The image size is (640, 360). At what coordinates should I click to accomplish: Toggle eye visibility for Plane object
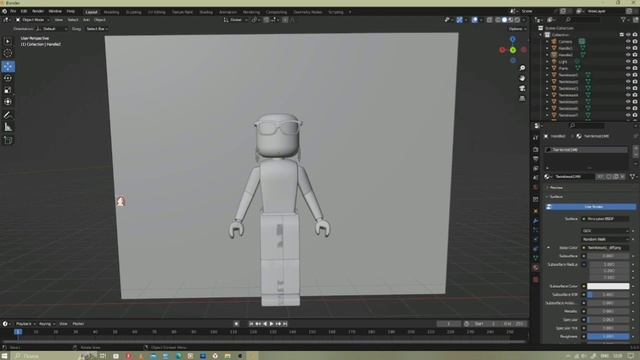(628, 68)
